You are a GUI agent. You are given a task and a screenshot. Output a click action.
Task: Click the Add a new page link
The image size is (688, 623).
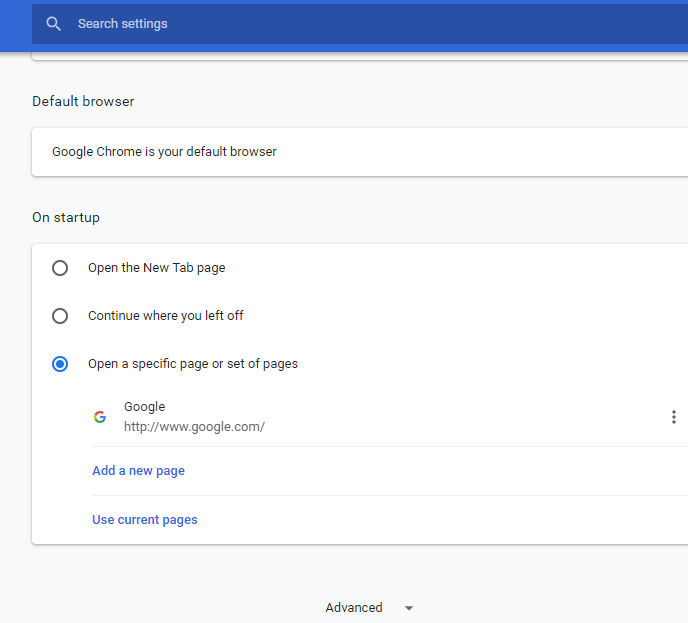(138, 471)
